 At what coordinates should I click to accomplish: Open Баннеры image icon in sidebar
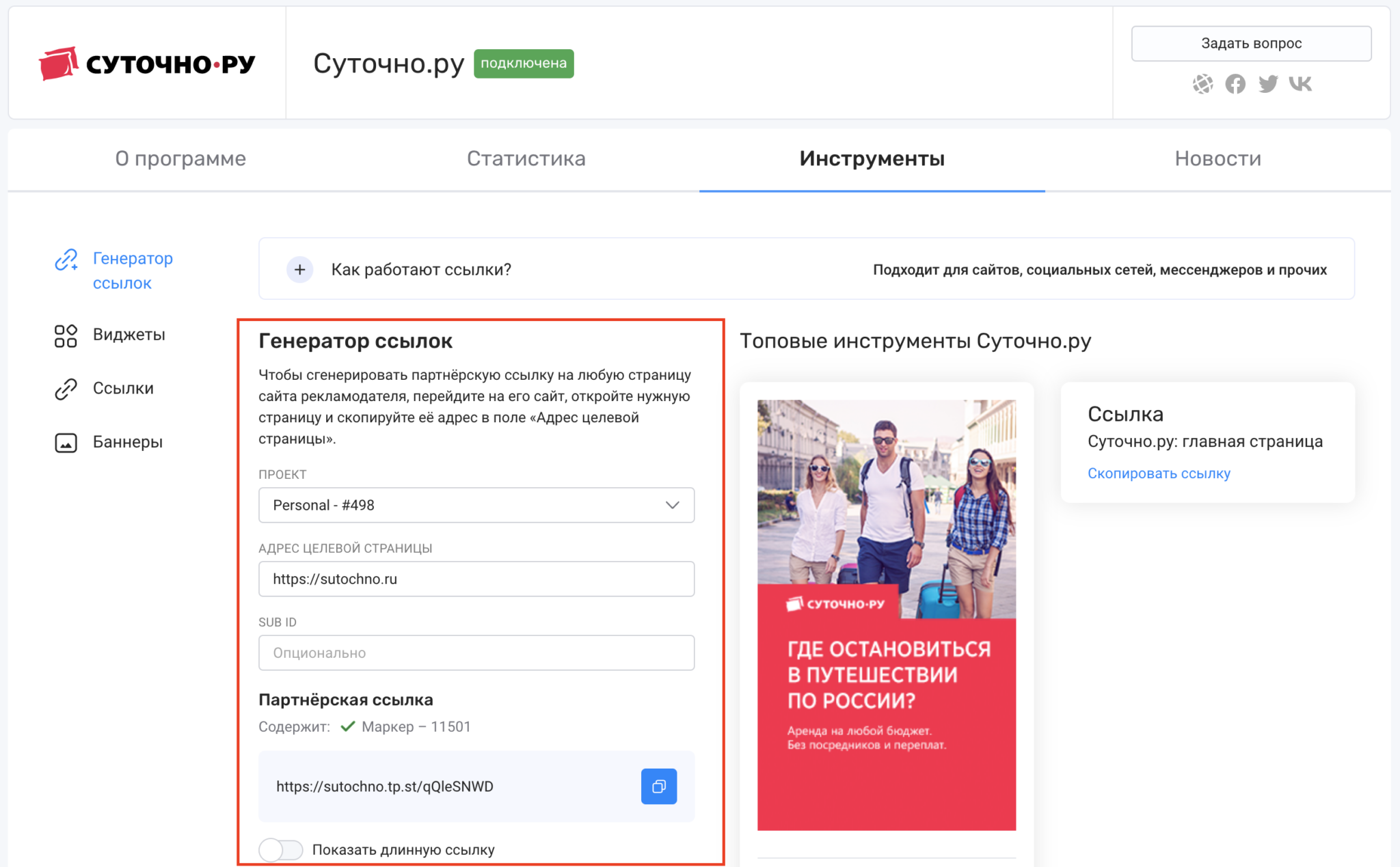[66, 443]
